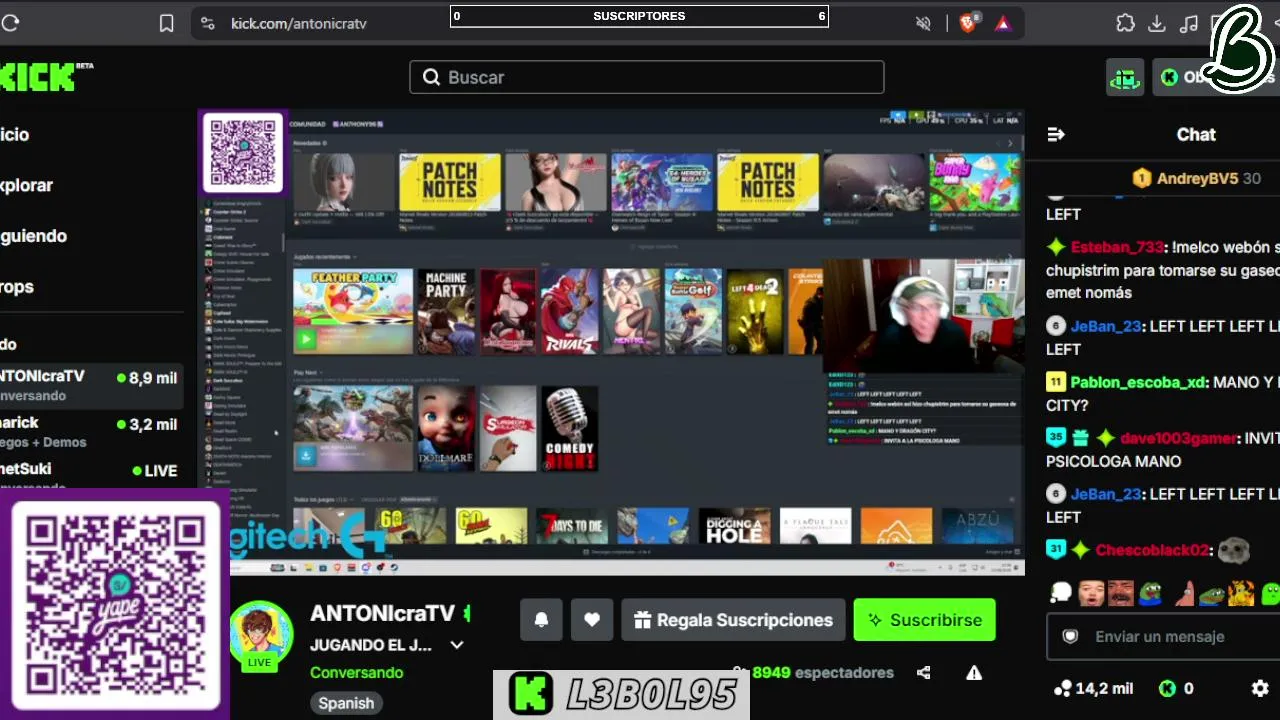Screen dimensions: 1280x720
Task: Go to Kick home via the KICK logo
Action: [x=38, y=77]
